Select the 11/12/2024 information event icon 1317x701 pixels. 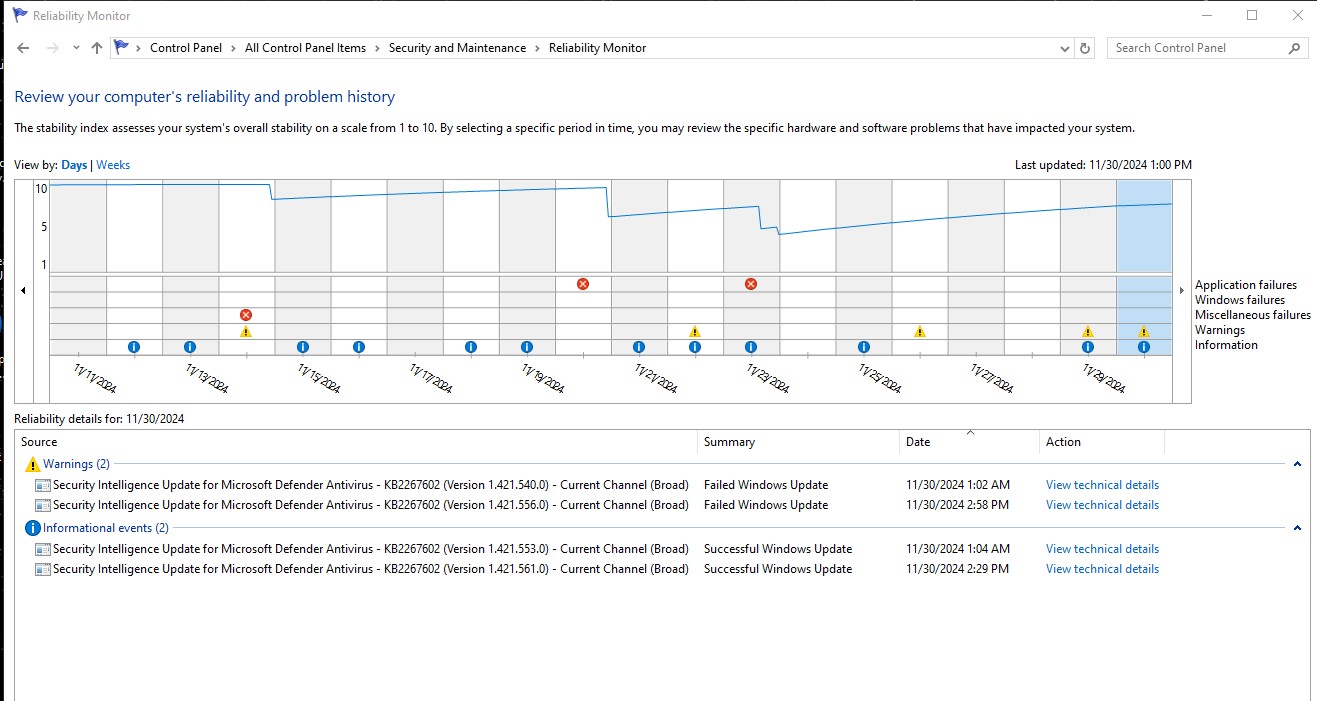(x=134, y=347)
